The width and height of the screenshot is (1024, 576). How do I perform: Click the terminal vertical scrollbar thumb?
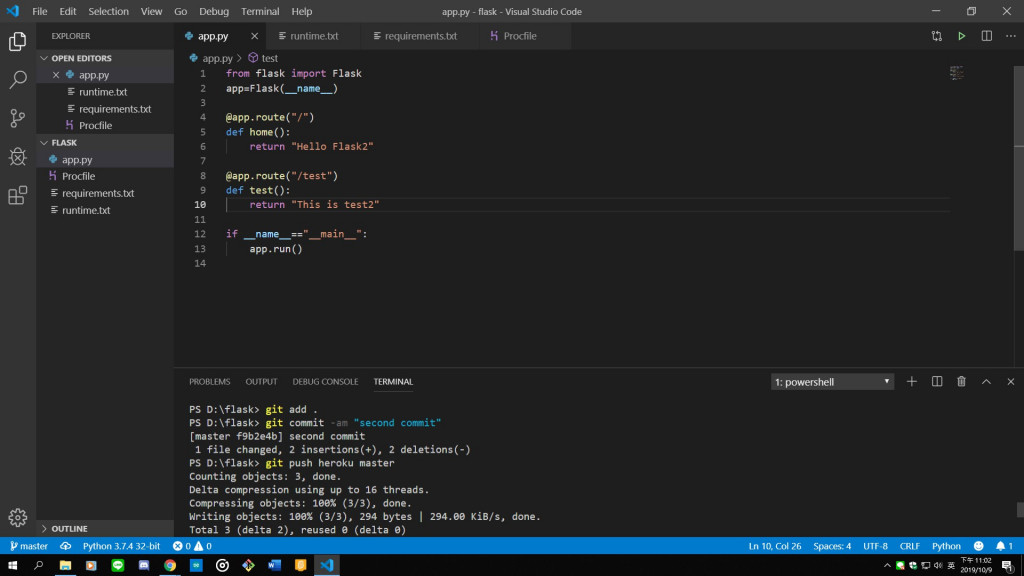(1019, 509)
